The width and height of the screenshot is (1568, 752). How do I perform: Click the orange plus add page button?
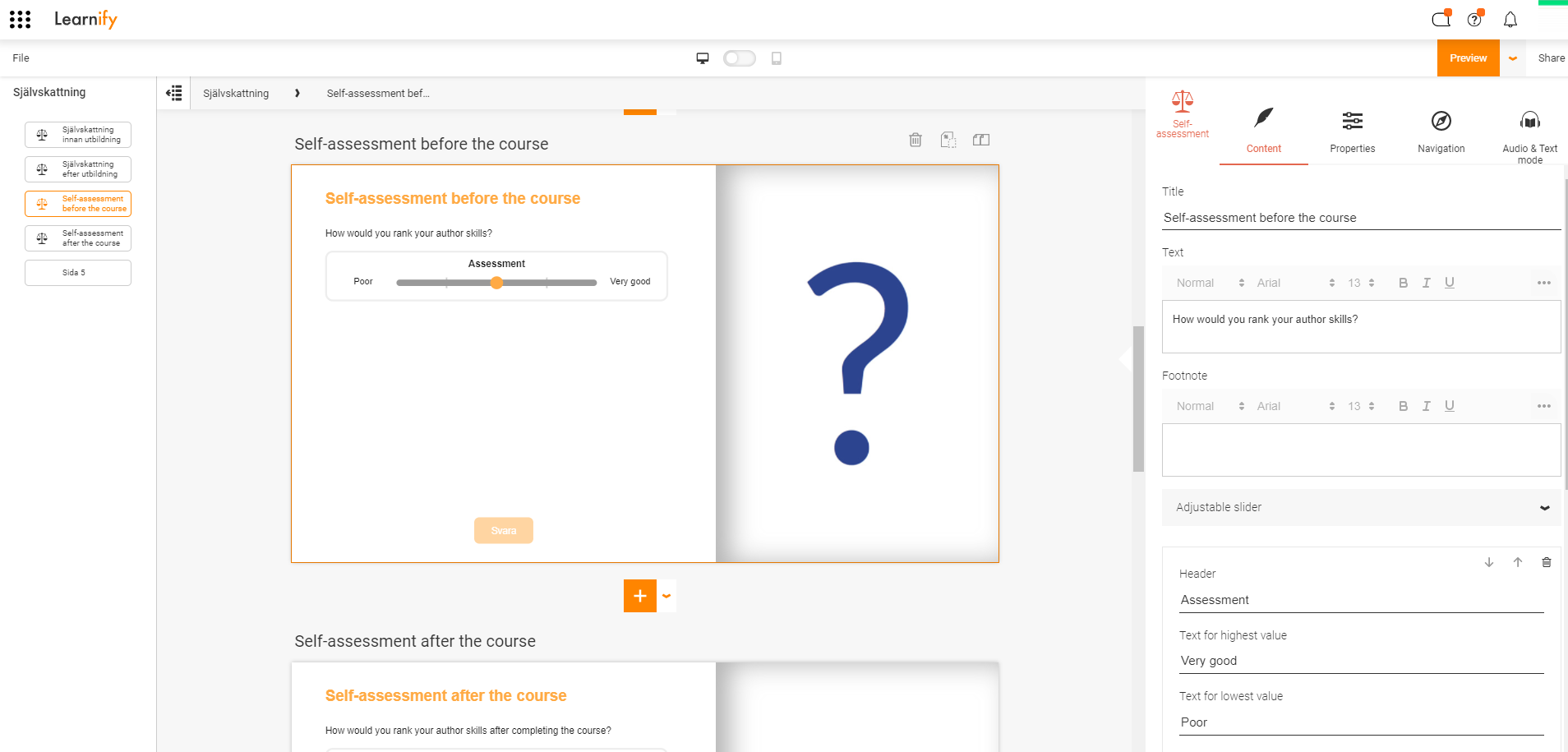640,596
